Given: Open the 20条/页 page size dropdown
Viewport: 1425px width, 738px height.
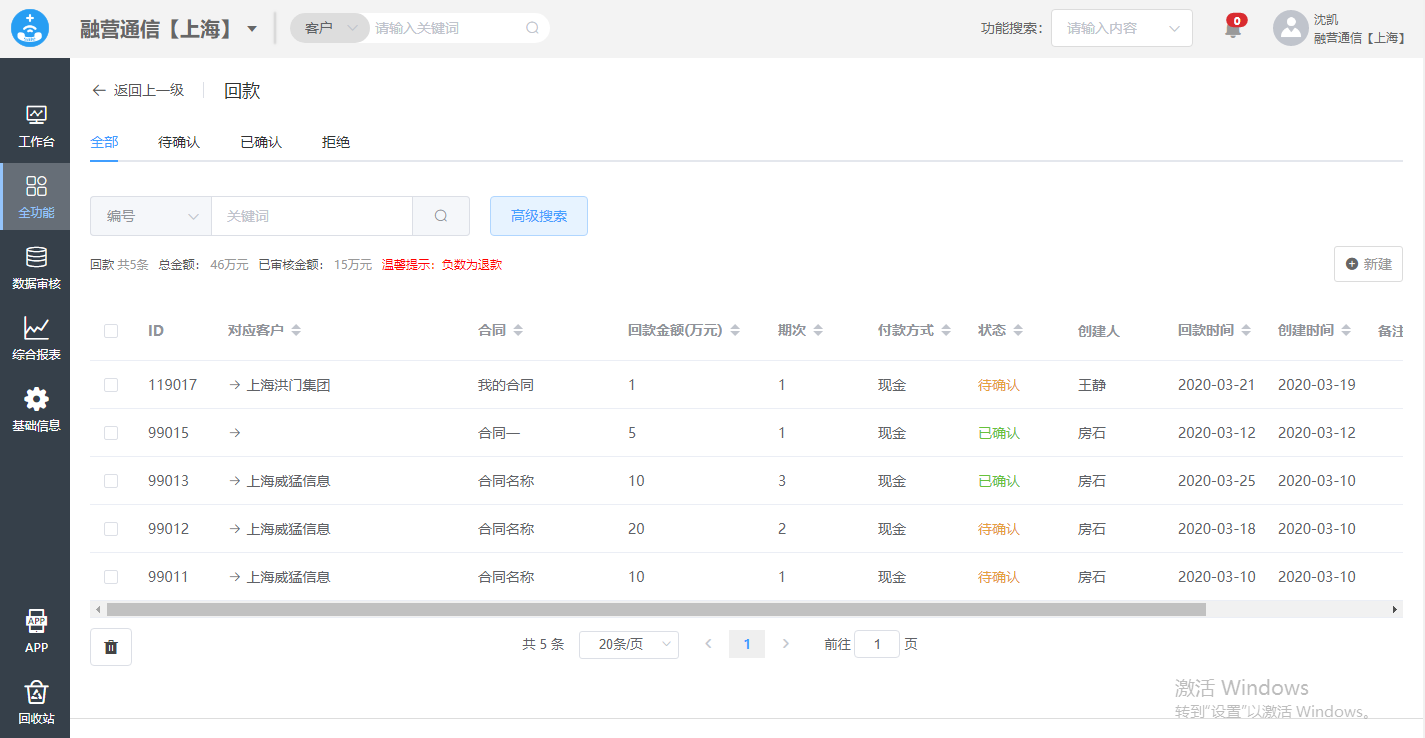Looking at the screenshot, I should (x=628, y=645).
